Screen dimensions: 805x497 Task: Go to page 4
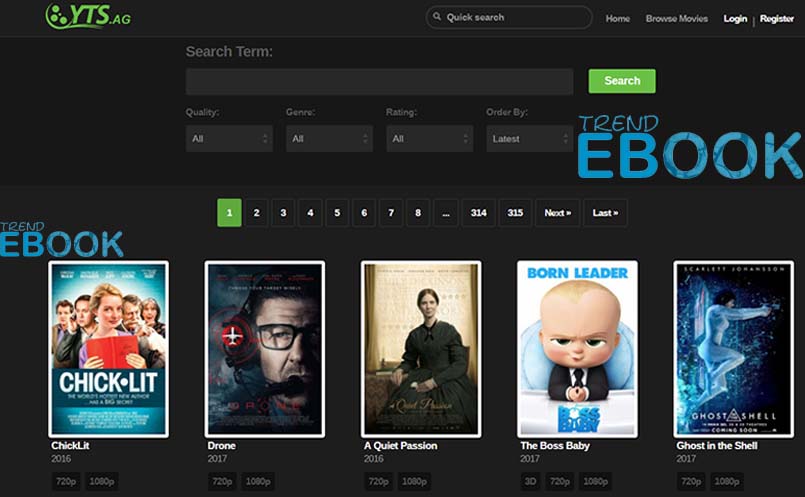[x=310, y=213]
